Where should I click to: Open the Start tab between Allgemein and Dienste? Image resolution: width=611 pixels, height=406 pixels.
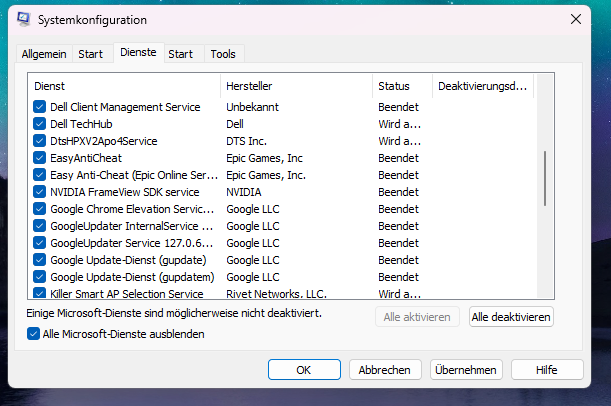[90, 54]
